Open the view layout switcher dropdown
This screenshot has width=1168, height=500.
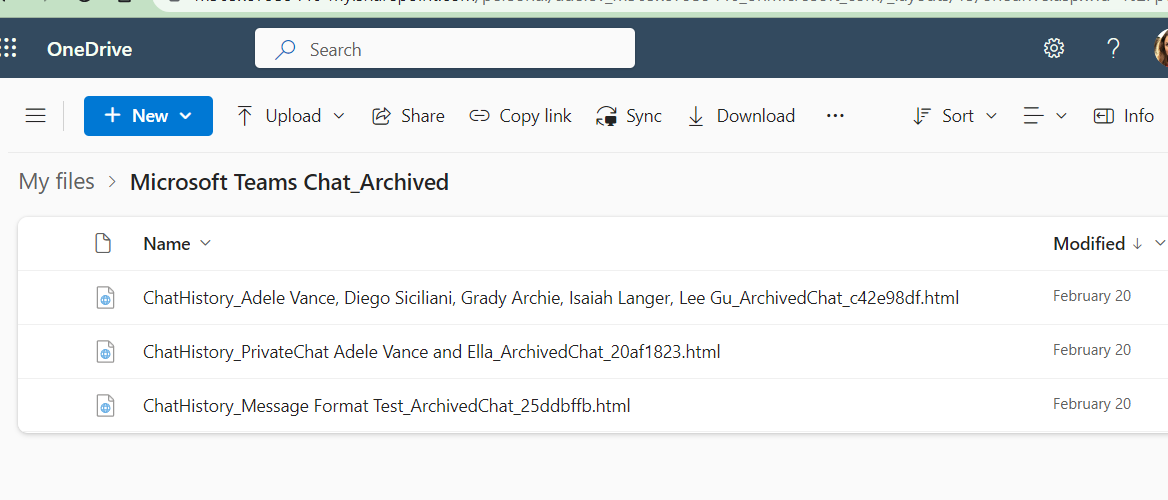point(1045,116)
